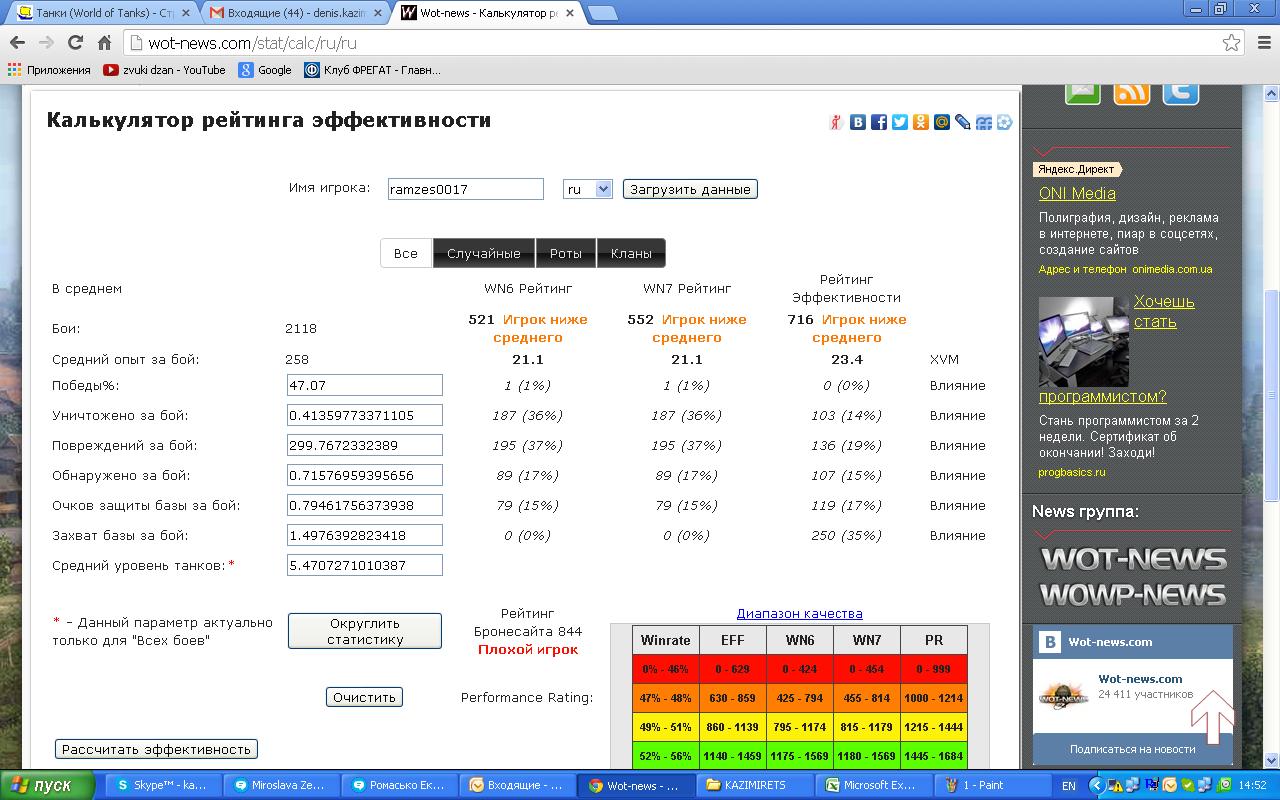Close the Wot-news calculator tab
The height and width of the screenshot is (800, 1280).
click(x=570, y=13)
